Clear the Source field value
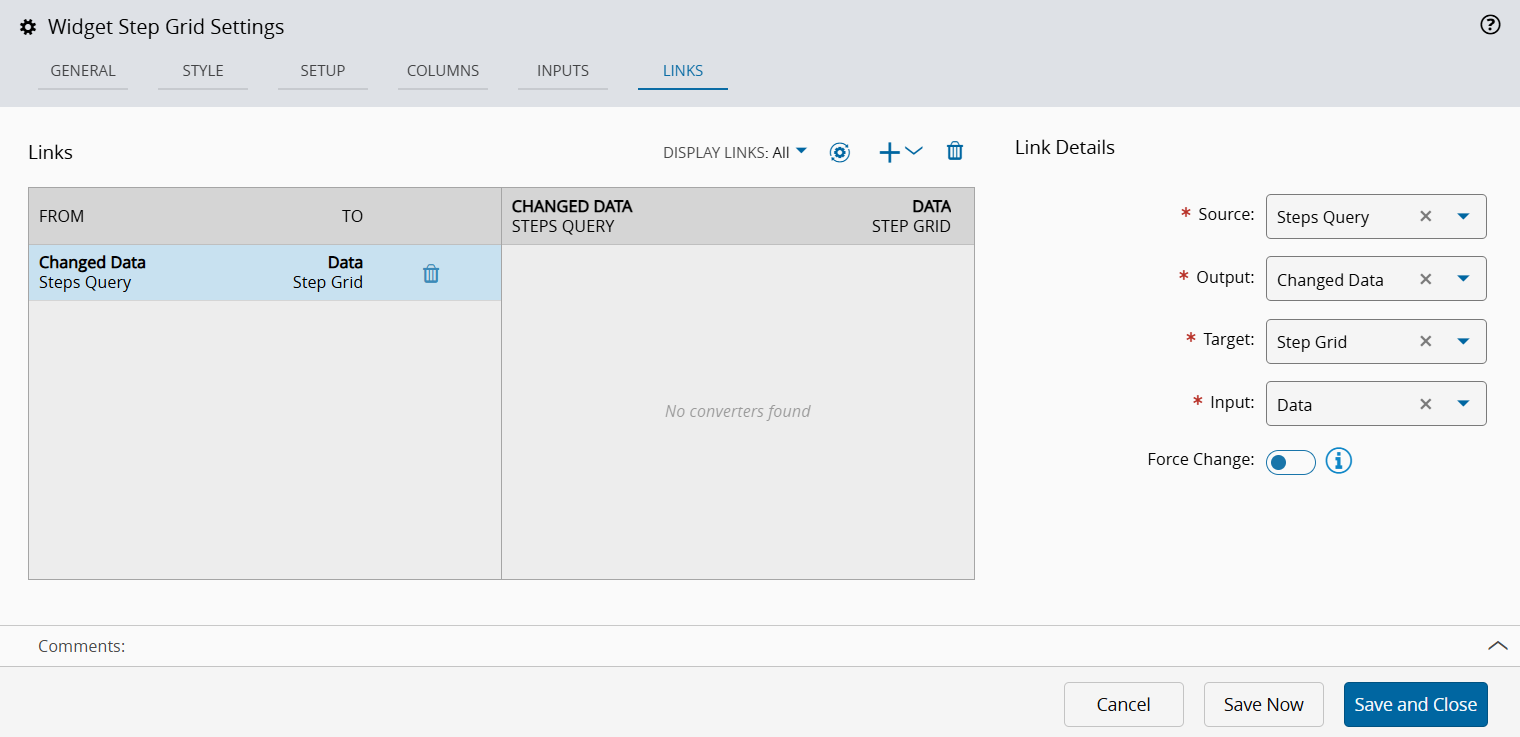The height and width of the screenshot is (737, 1520). click(x=1426, y=216)
